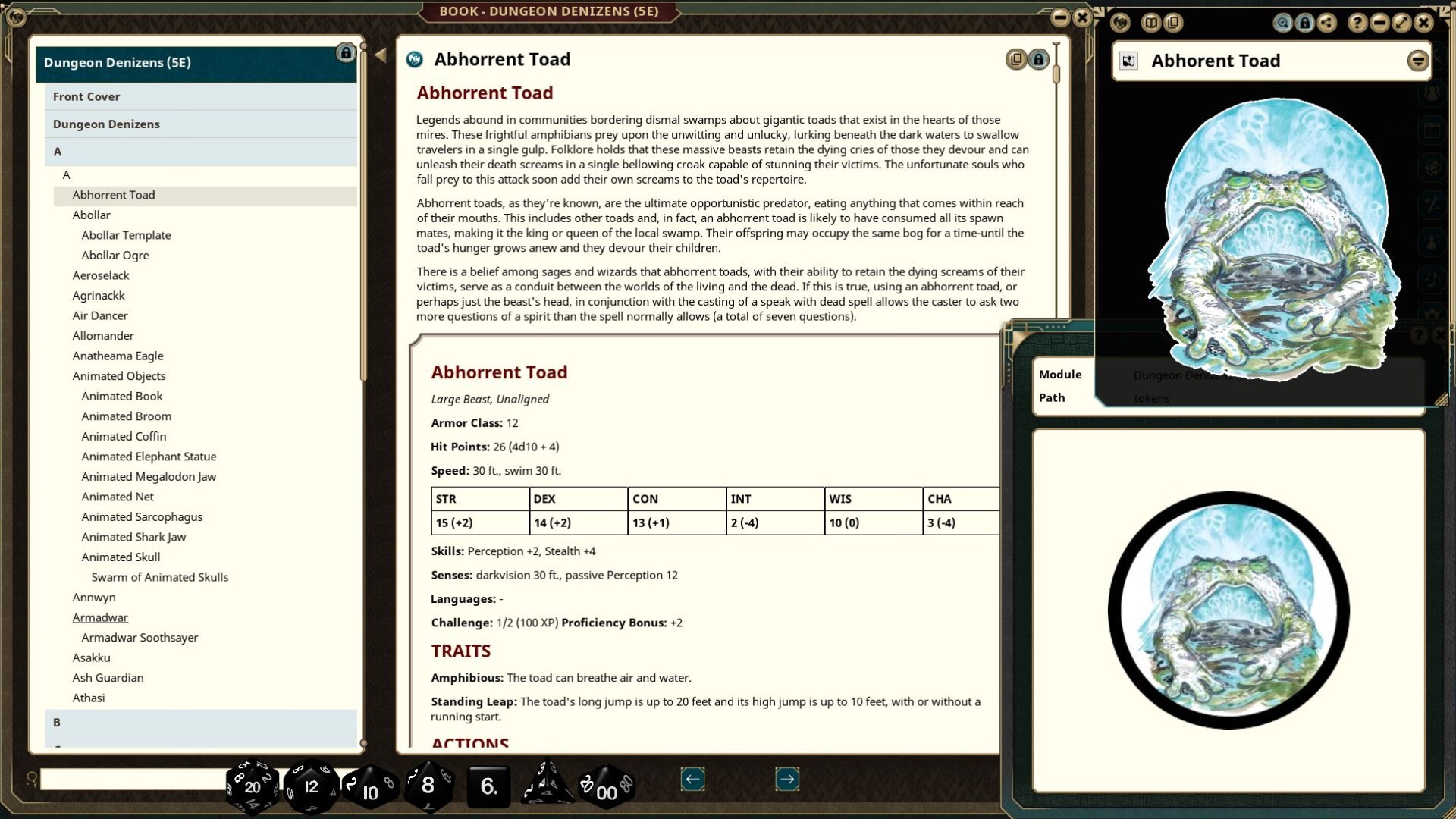1456x819 pixels.
Task: Click the open book icon in image window
Action: [x=1151, y=23]
